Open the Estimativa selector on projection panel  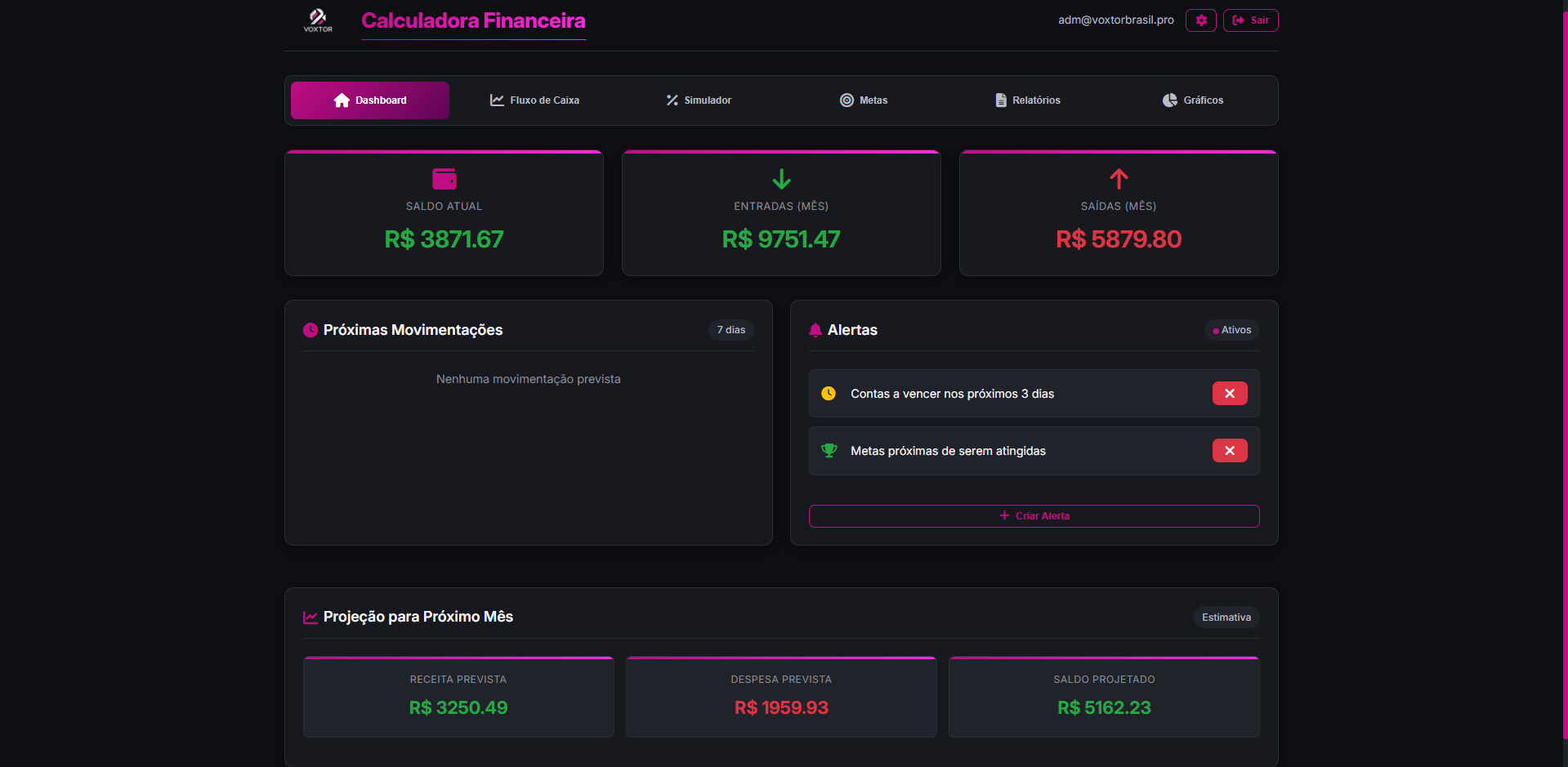click(1226, 617)
